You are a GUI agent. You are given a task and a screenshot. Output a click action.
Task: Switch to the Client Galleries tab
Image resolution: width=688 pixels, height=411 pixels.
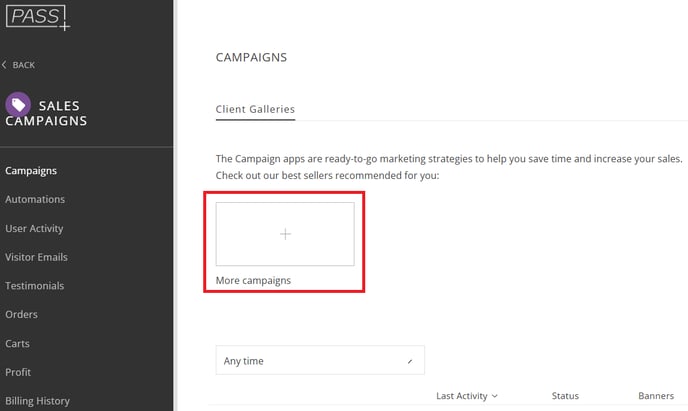click(255, 109)
